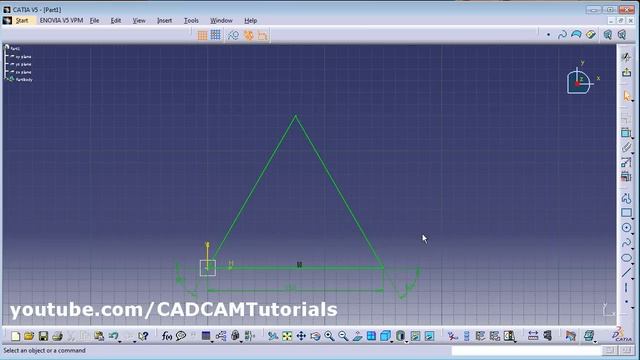This screenshot has height=360, width=640.
Task: Click the Exit Workbench icon
Action: click(x=627, y=73)
